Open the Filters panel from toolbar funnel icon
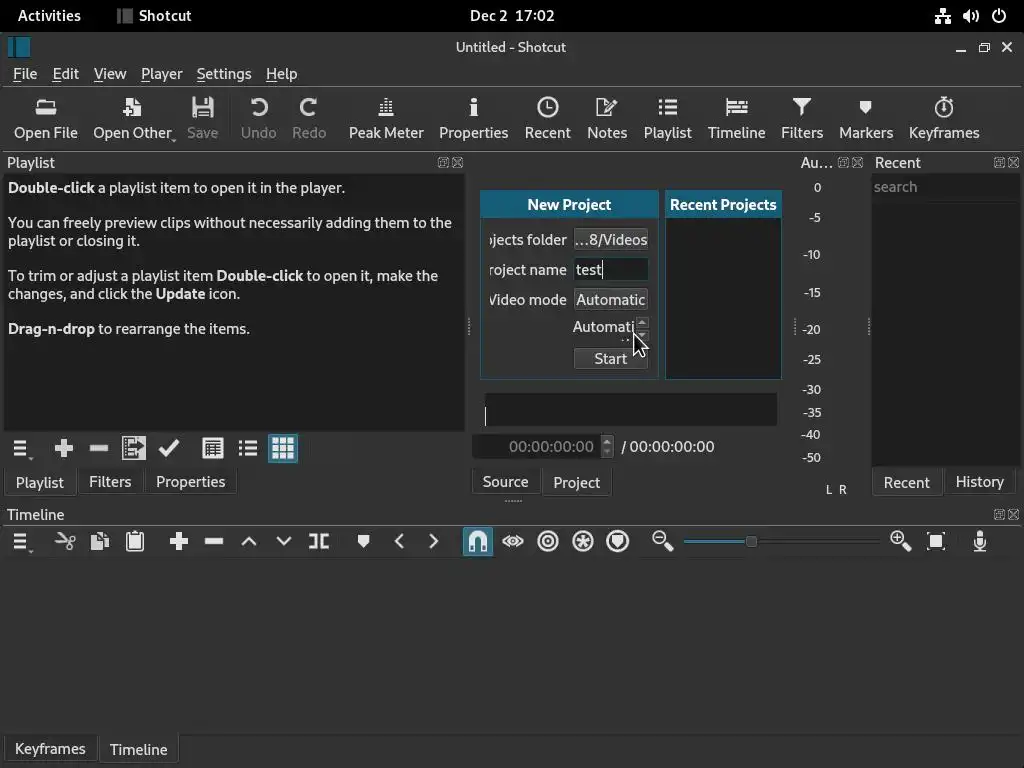 coord(802,118)
